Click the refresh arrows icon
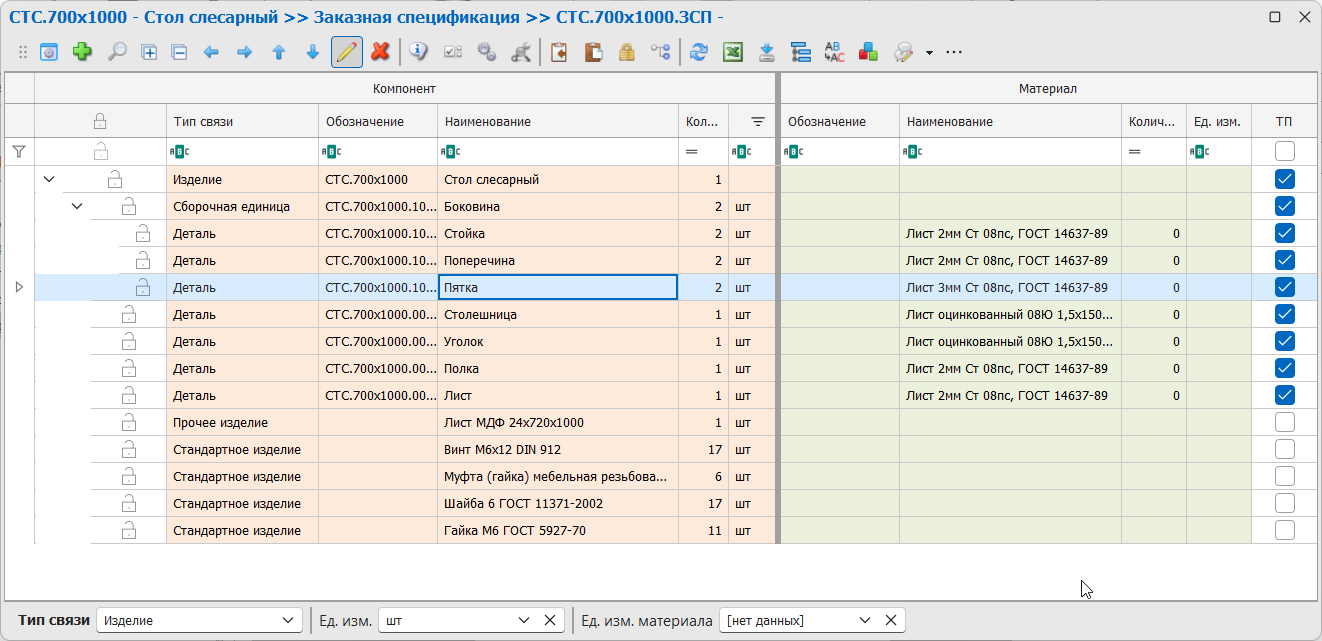The width and height of the screenshot is (1322, 641). (x=699, y=52)
